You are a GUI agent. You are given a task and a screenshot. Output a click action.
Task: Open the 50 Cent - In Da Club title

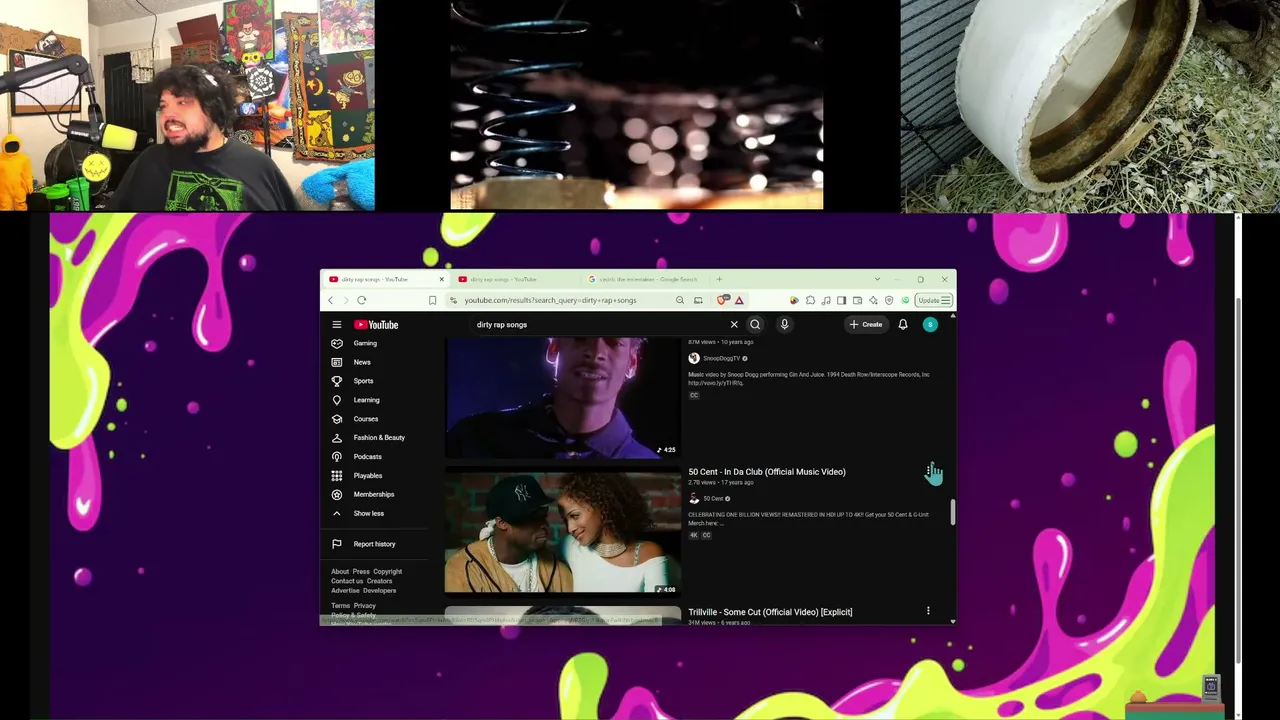pyautogui.click(x=767, y=472)
